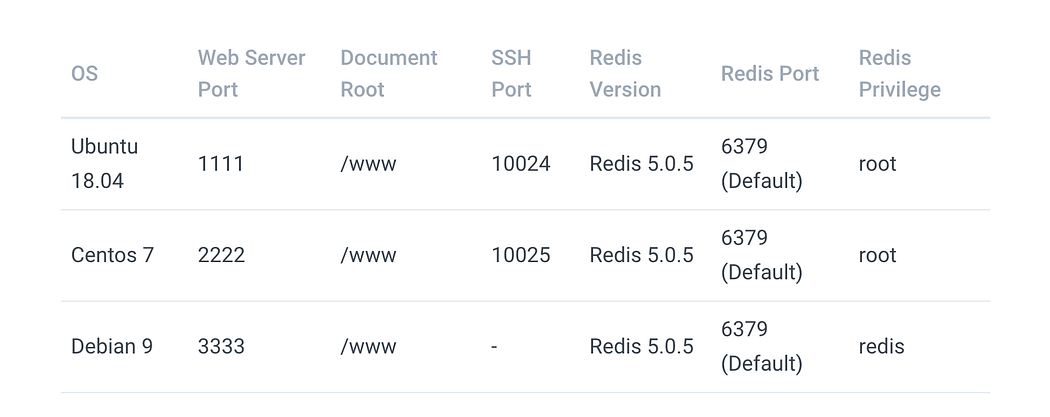The height and width of the screenshot is (417, 1050).
Task: Select root privilege in Ubuntu row
Action: [x=877, y=164]
